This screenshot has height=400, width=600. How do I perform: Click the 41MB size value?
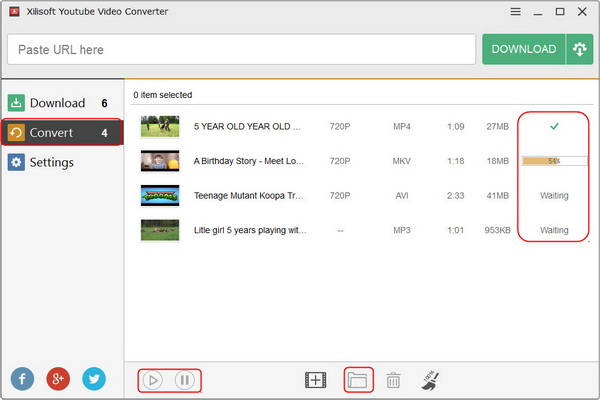pyautogui.click(x=497, y=196)
